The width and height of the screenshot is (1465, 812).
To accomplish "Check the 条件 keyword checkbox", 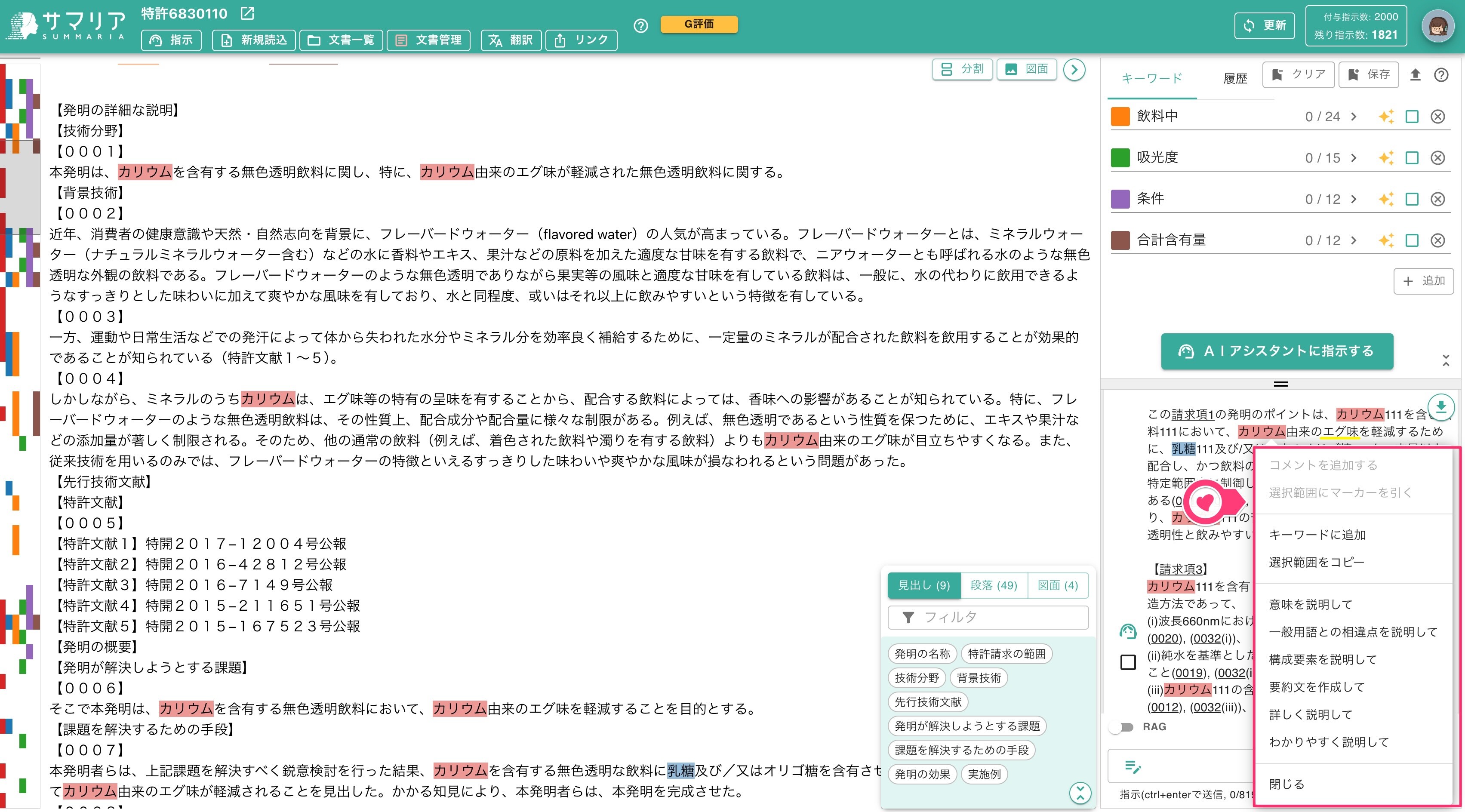I will [x=1412, y=199].
